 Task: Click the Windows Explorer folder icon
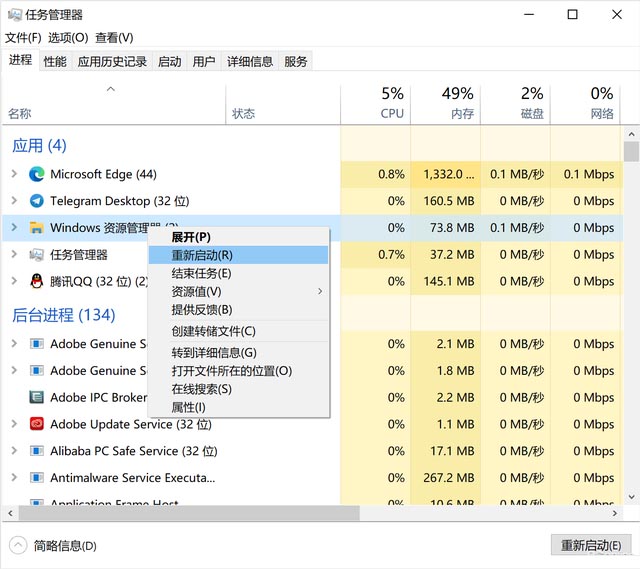[x=37, y=228]
